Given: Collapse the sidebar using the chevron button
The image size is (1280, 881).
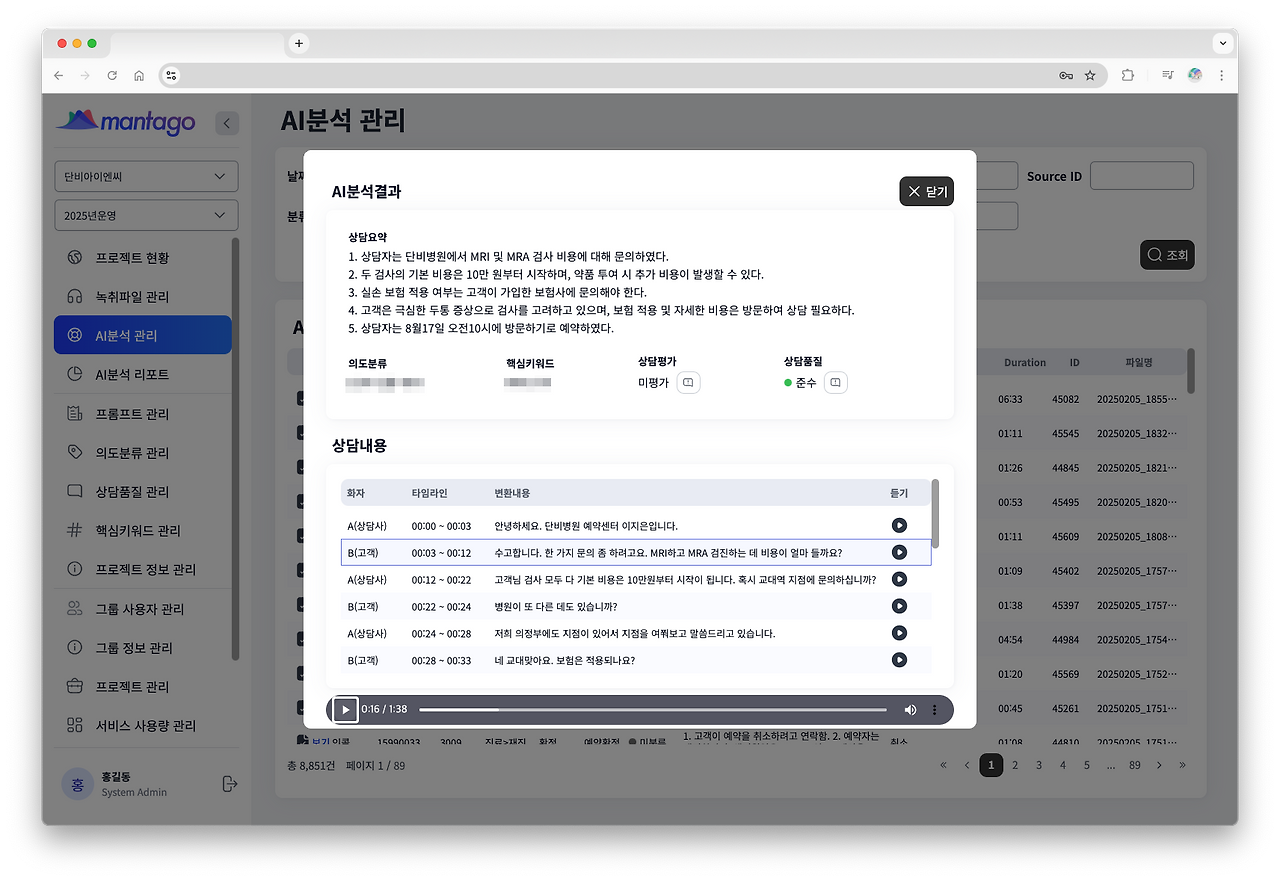Looking at the screenshot, I should click(x=227, y=123).
